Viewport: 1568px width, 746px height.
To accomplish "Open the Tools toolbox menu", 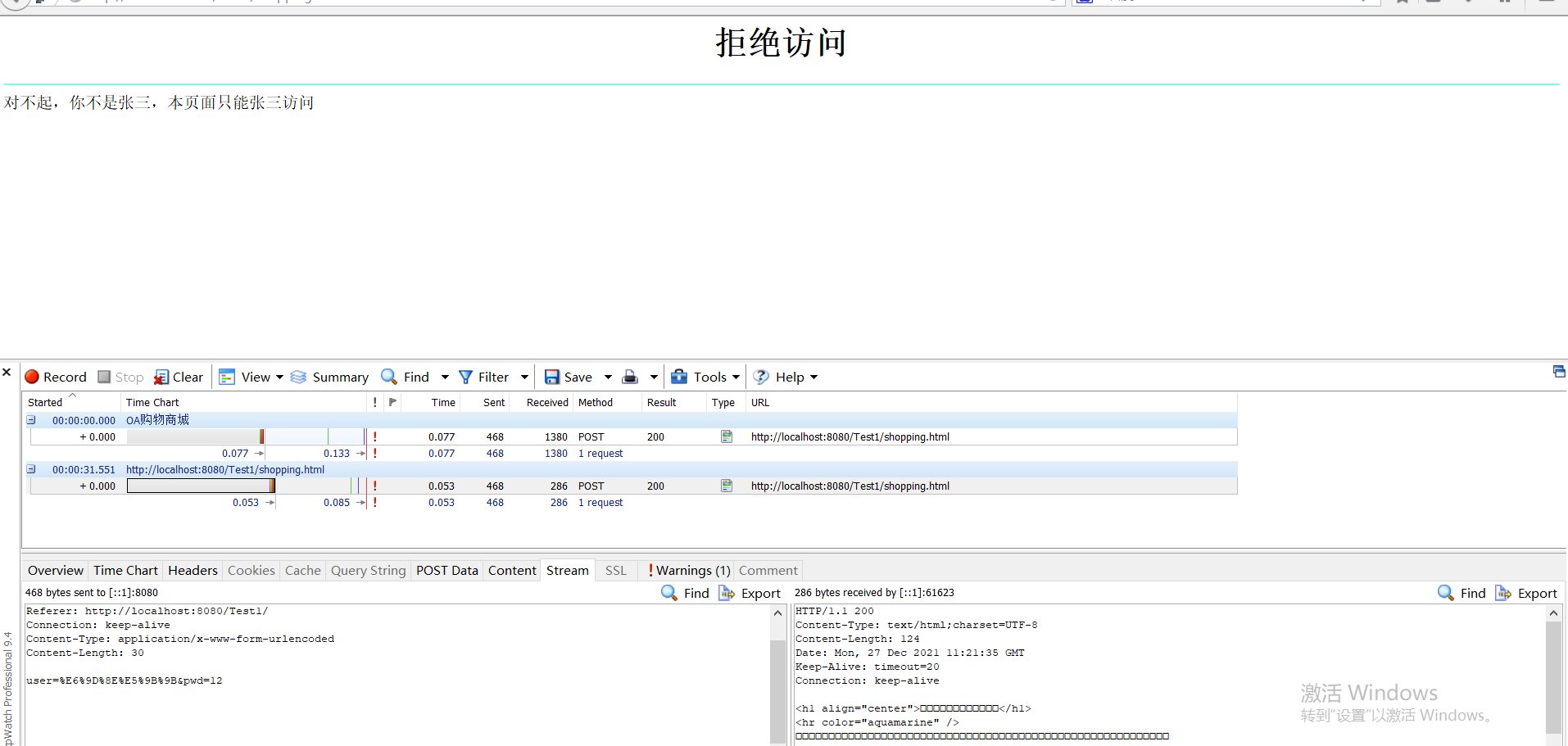I will [705, 377].
